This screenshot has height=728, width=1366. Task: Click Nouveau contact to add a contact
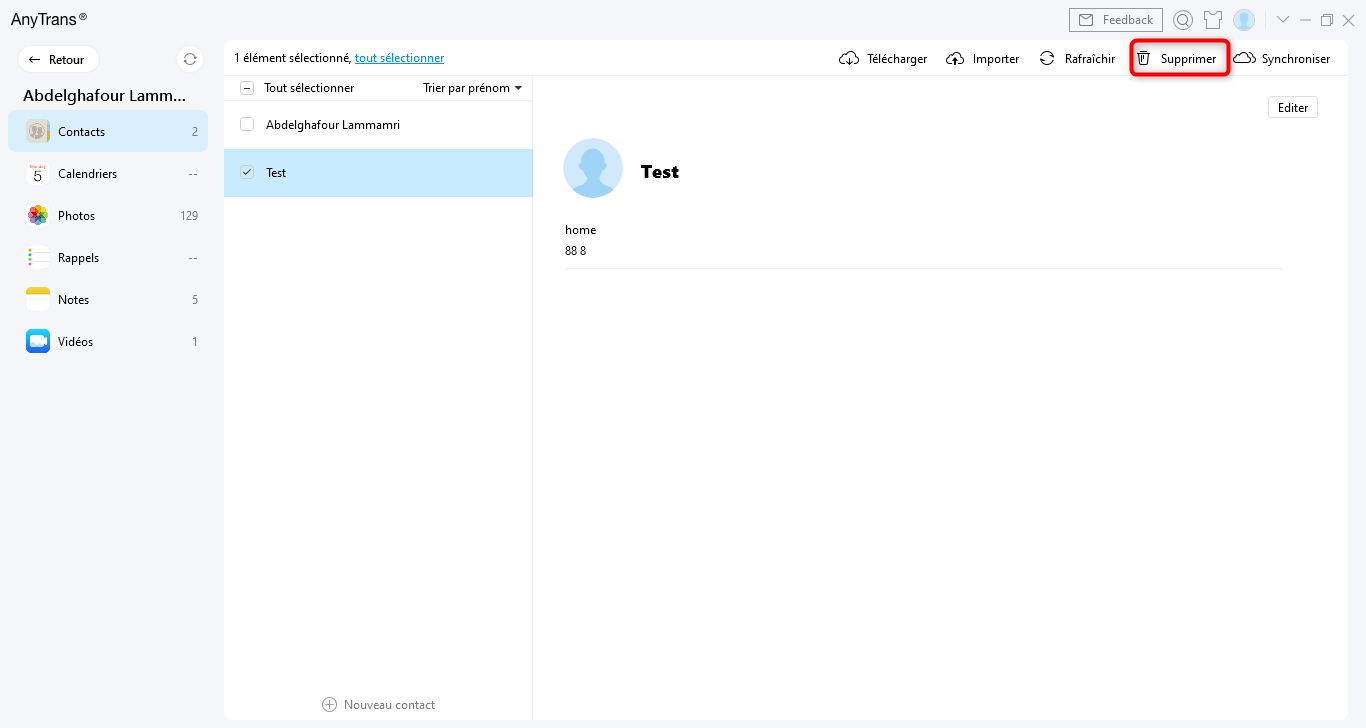click(379, 705)
